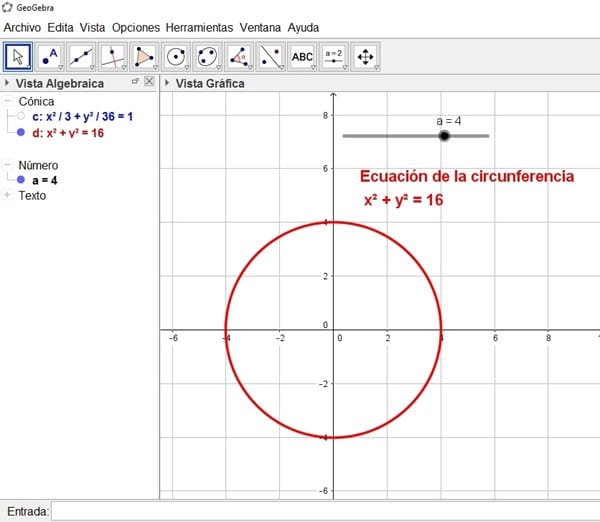This screenshot has width=600, height=522.
Task: Open the Opciones menu
Action: (x=135, y=27)
